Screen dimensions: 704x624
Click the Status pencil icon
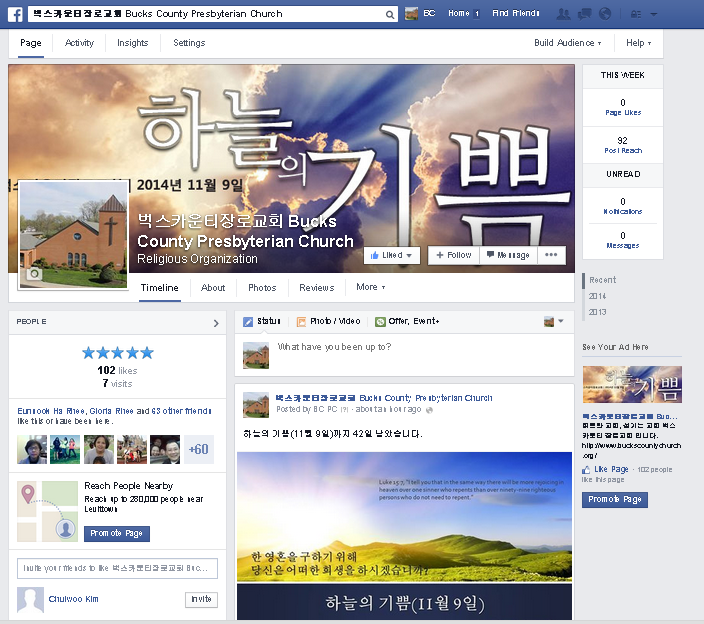coord(248,322)
